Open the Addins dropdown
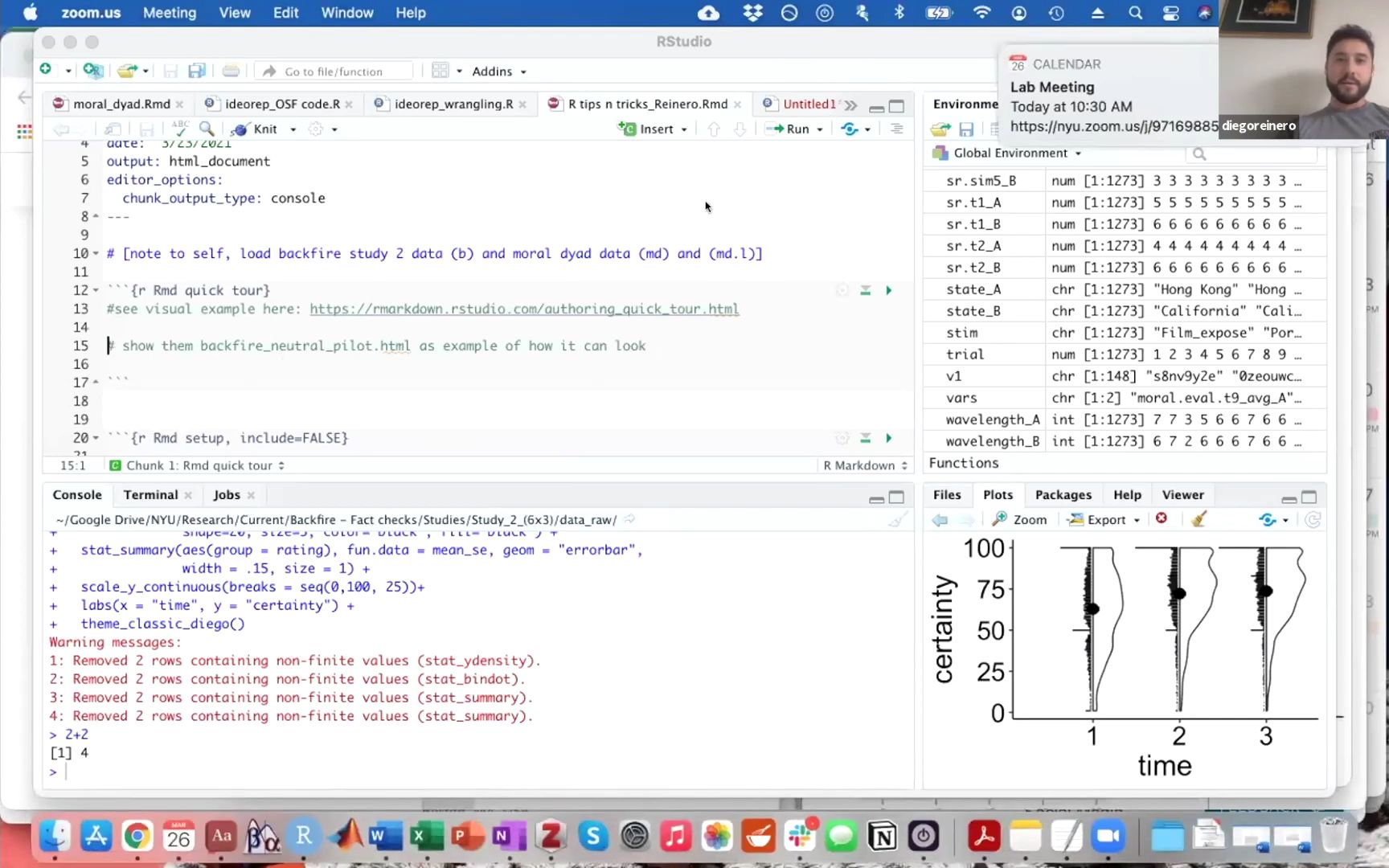Image resolution: width=1389 pixels, height=868 pixels. pyautogui.click(x=499, y=72)
